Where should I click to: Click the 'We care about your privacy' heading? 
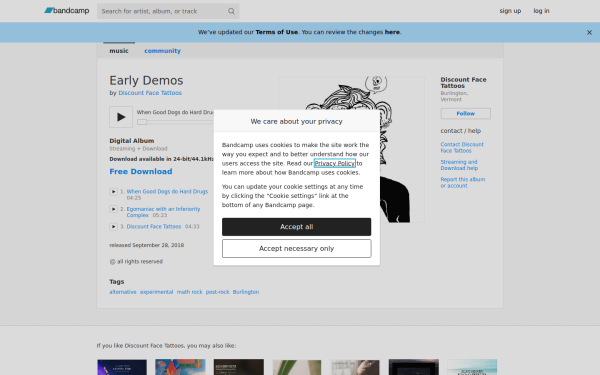point(297,121)
